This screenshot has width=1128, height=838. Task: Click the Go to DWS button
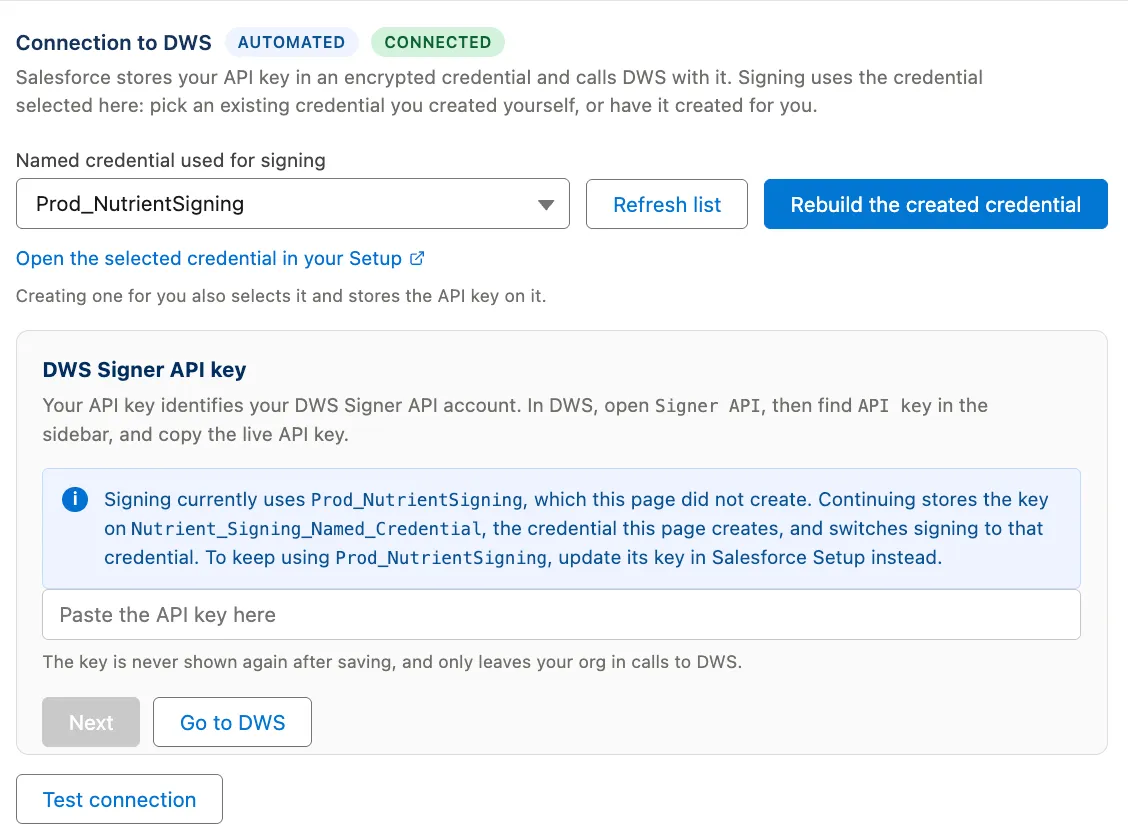[x=232, y=722]
